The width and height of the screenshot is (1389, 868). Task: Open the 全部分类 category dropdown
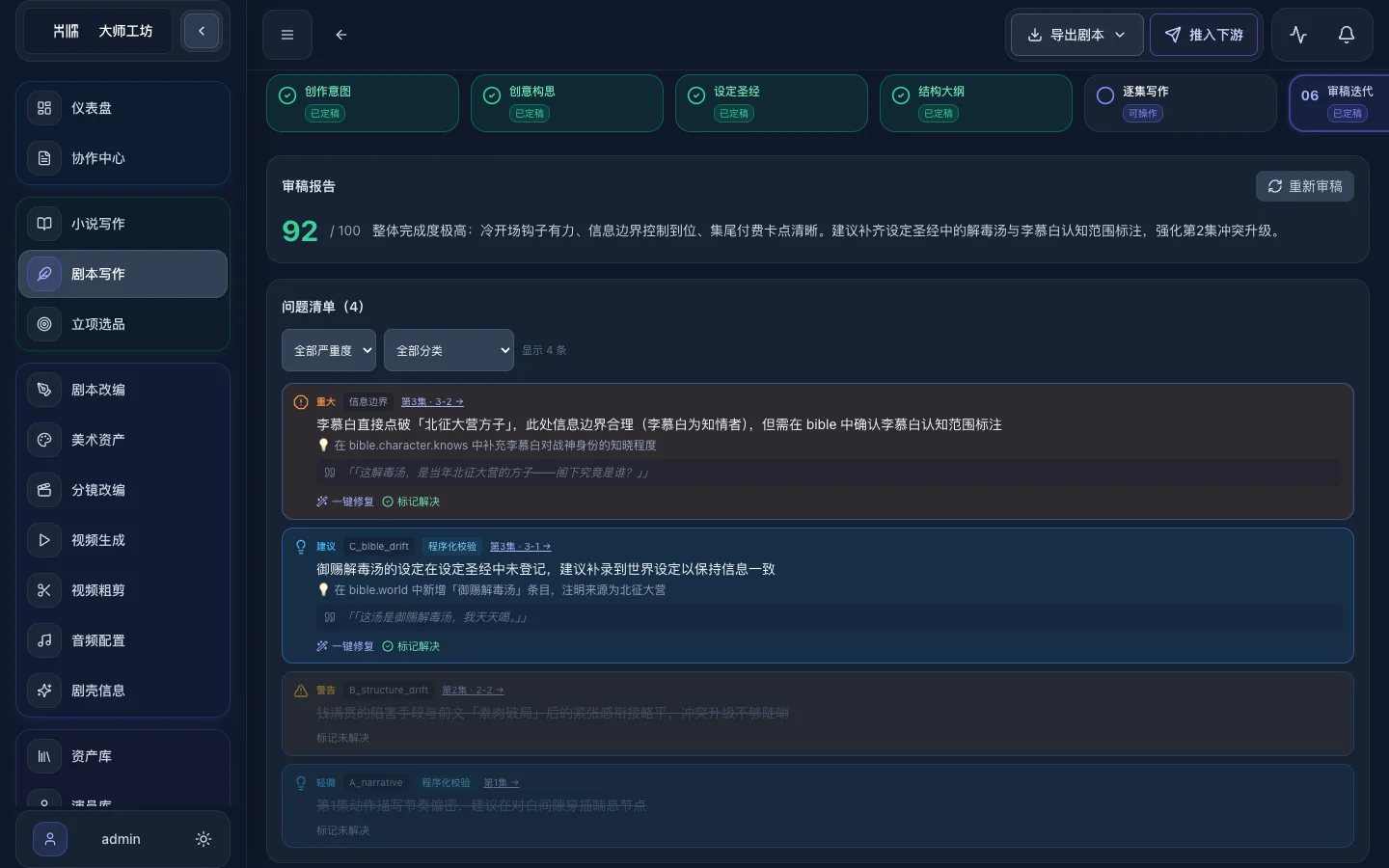pyautogui.click(x=449, y=350)
